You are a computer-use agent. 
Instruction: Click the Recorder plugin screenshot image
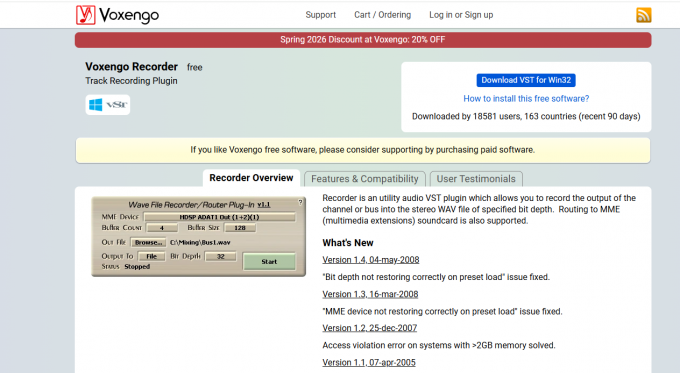click(198, 236)
